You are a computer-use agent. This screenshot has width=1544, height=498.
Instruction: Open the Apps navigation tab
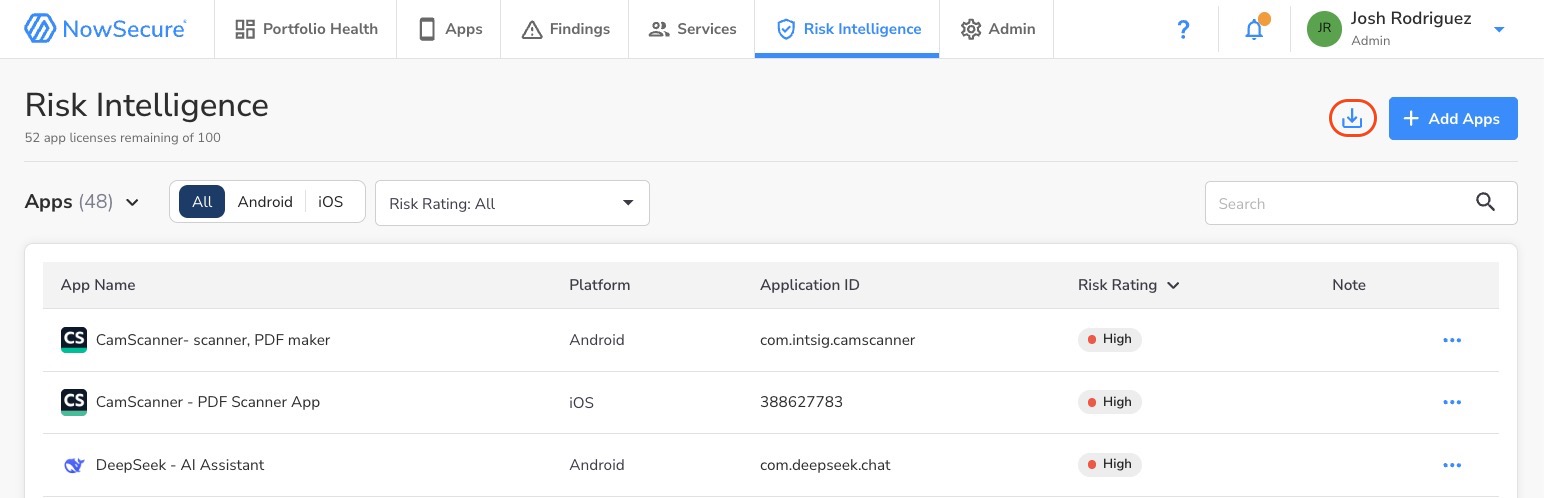tap(450, 29)
